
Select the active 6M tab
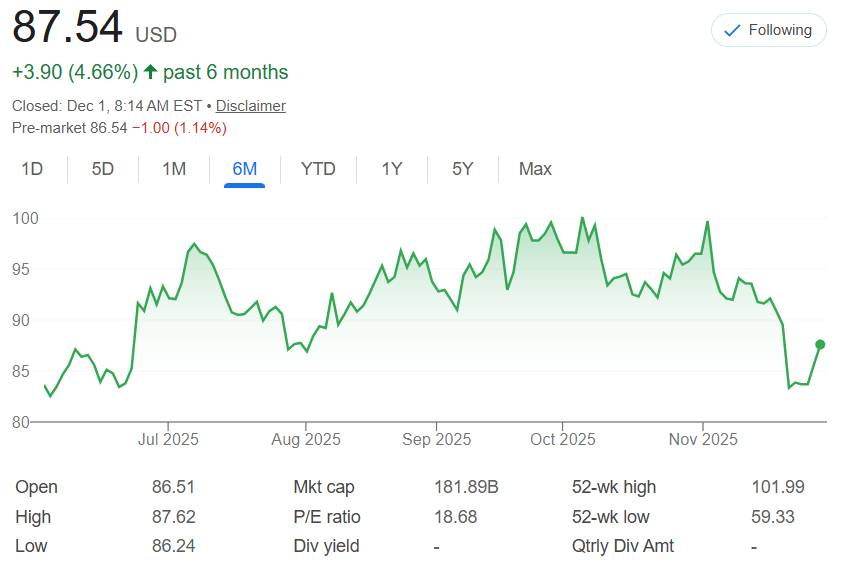[x=245, y=169]
